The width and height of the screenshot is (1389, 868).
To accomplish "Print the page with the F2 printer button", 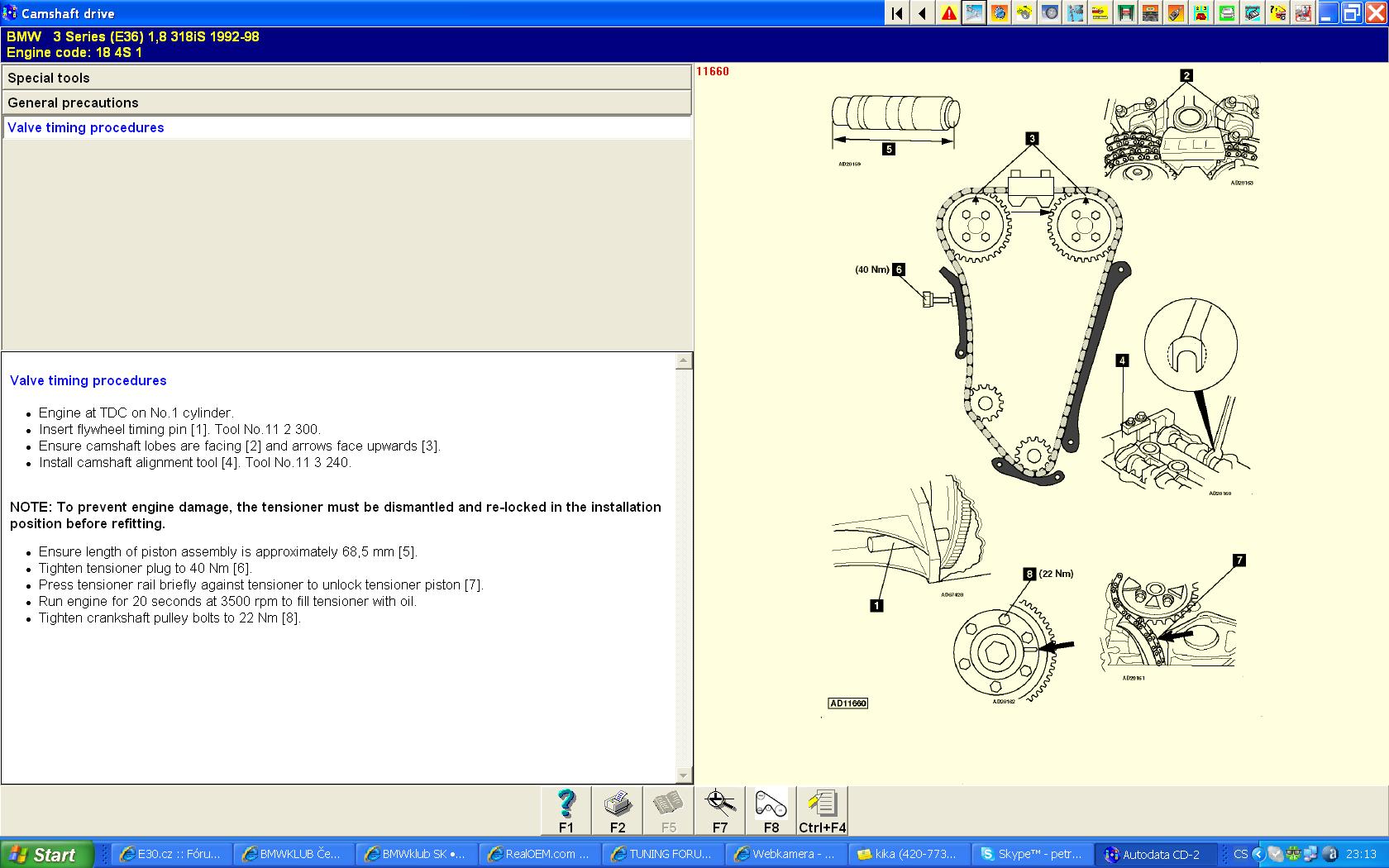I will (618, 810).
